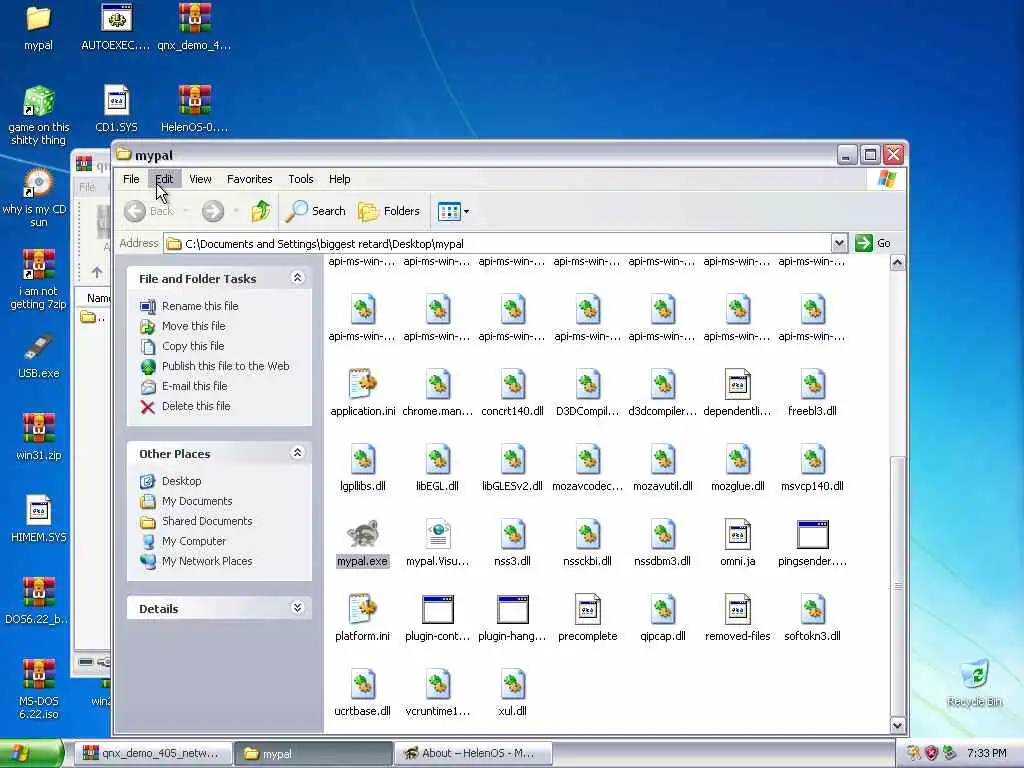
Task: Click Copy this file link
Action: coord(193,346)
